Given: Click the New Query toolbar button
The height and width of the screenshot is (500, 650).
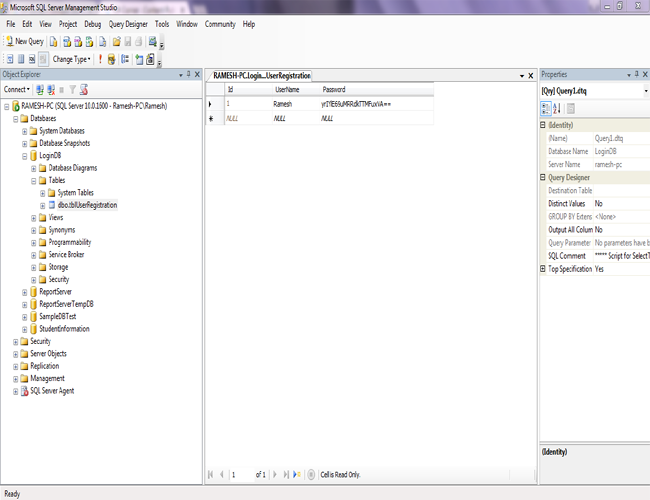Looking at the screenshot, I should coord(24,41).
